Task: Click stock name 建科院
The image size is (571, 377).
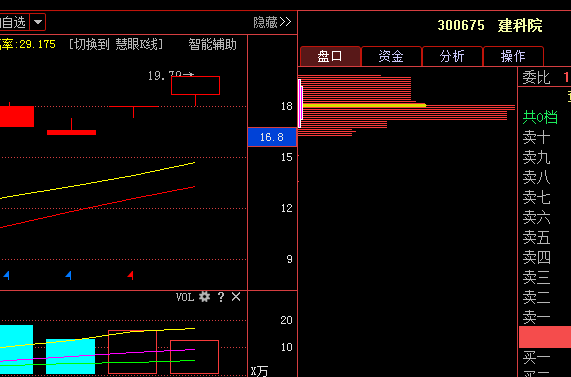Action: (x=520, y=25)
